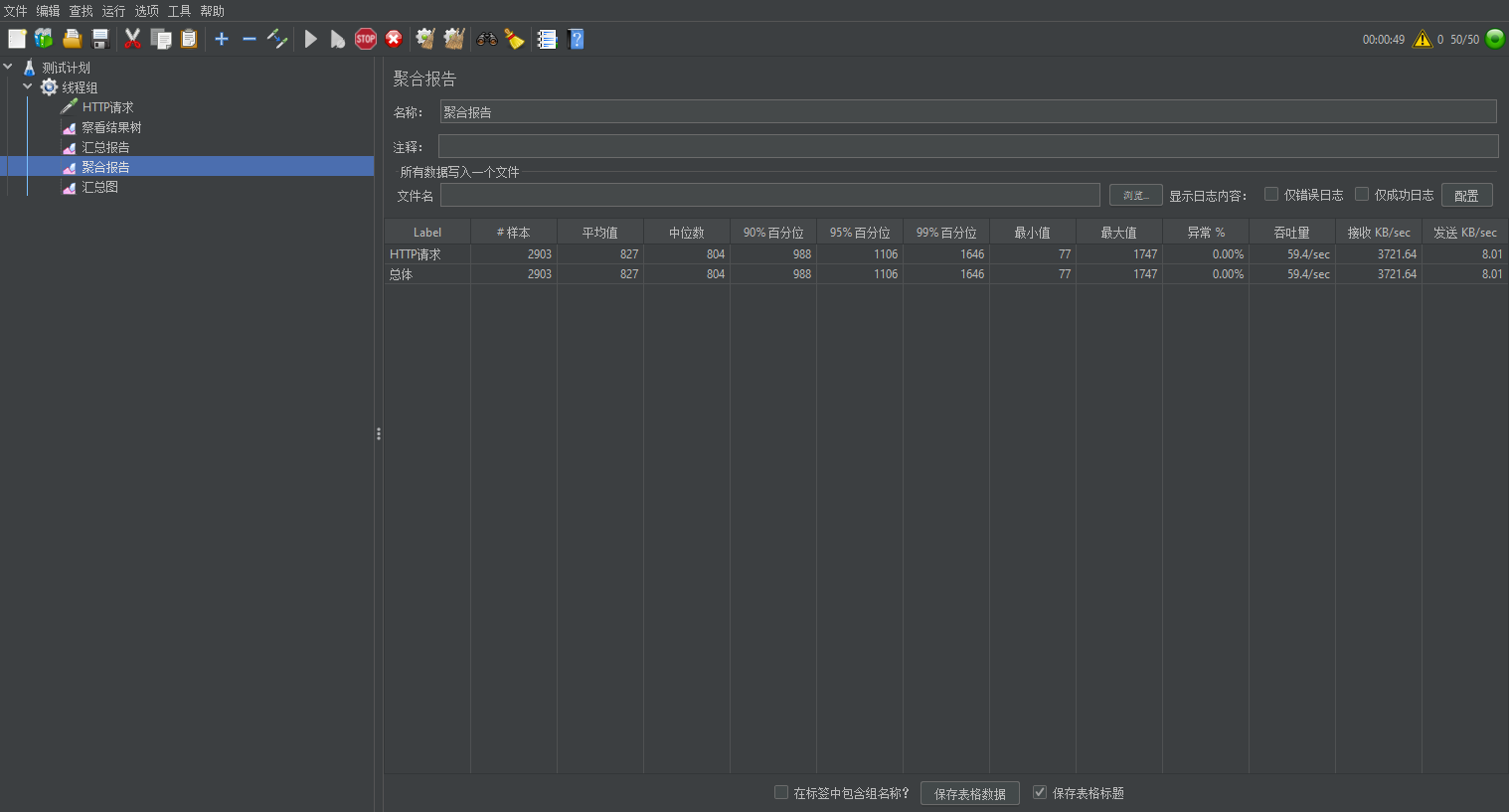Click the Open file folder icon

point(72,39)
